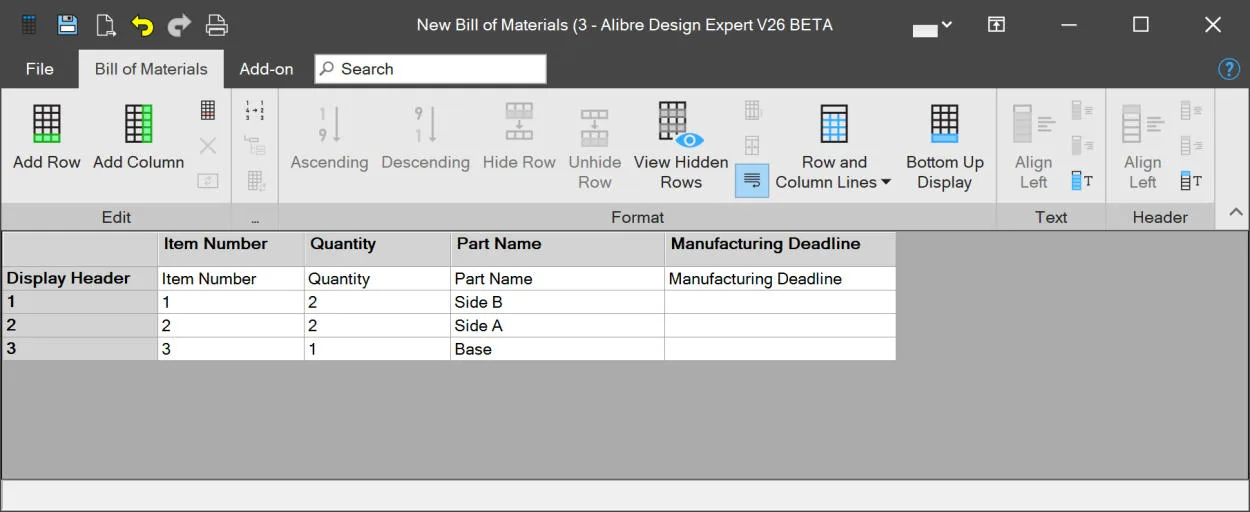Click the middle small align icon in Text group
The height and width of the screenshot is (512, 1250).
[1082, 146]
